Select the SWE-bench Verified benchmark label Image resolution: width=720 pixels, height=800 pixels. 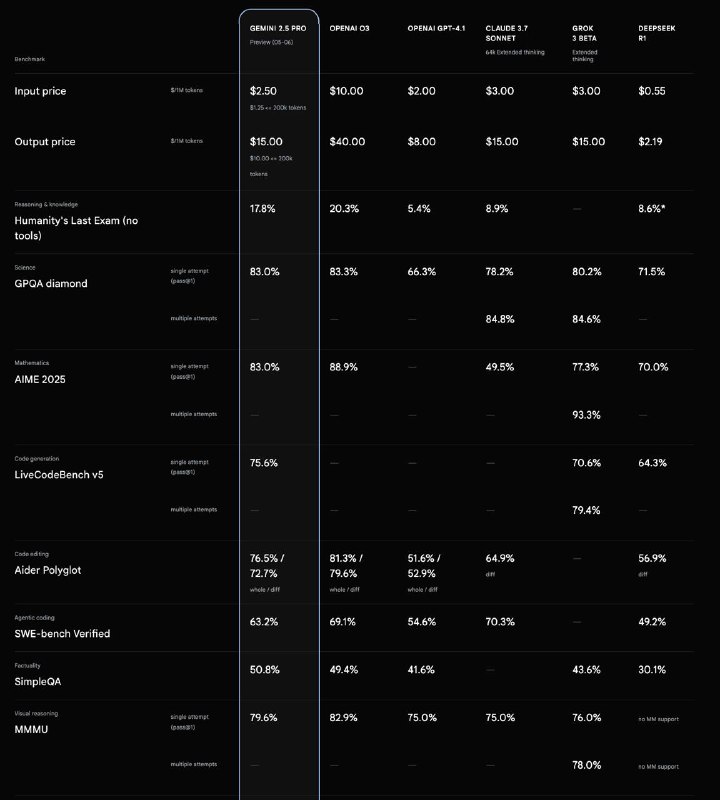pyautogui.click(x=62, y=634)
